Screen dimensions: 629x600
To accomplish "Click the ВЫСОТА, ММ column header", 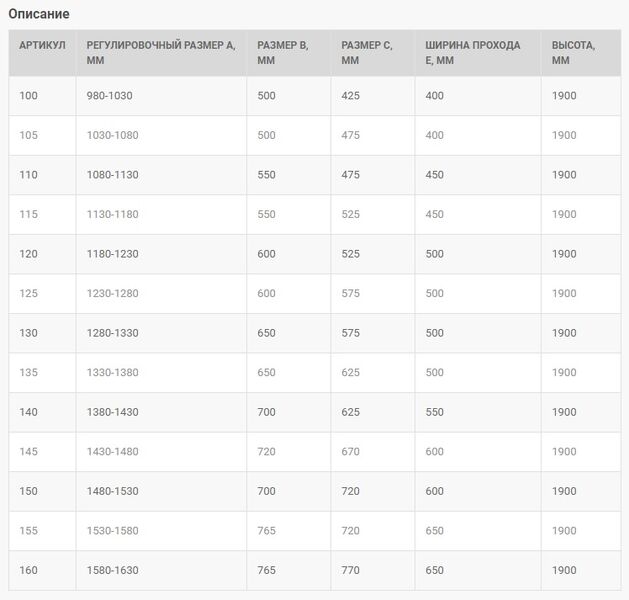I will pos(573,53).
